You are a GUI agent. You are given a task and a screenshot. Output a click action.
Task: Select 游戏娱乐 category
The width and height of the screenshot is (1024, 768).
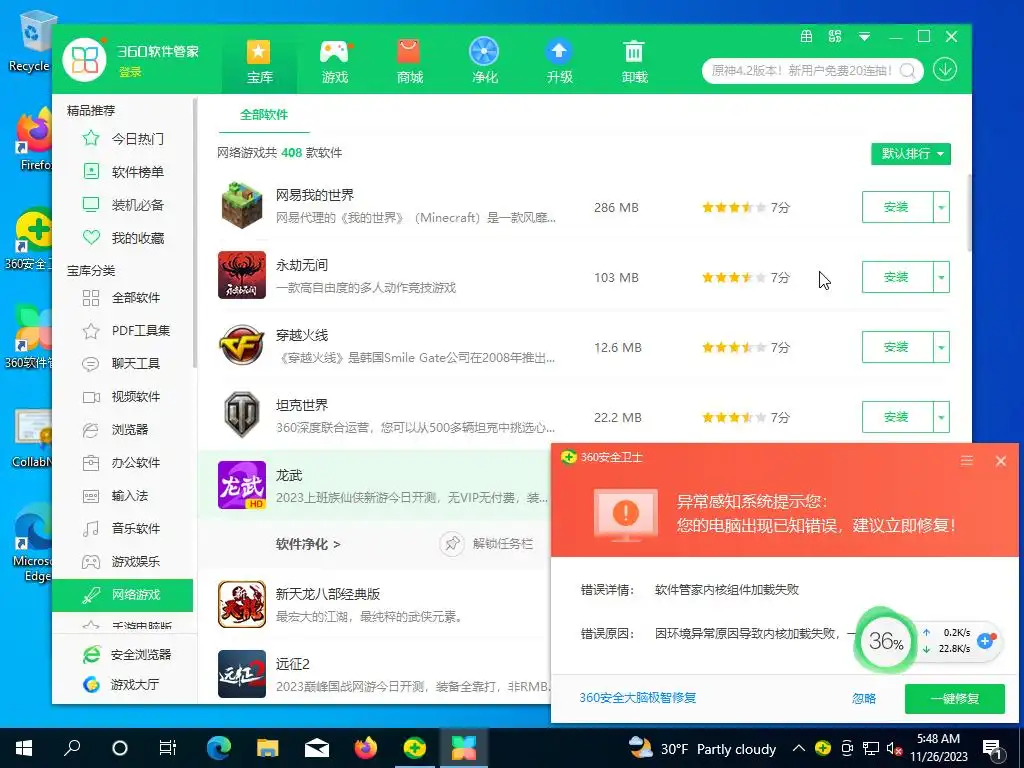tap(124, 561)
